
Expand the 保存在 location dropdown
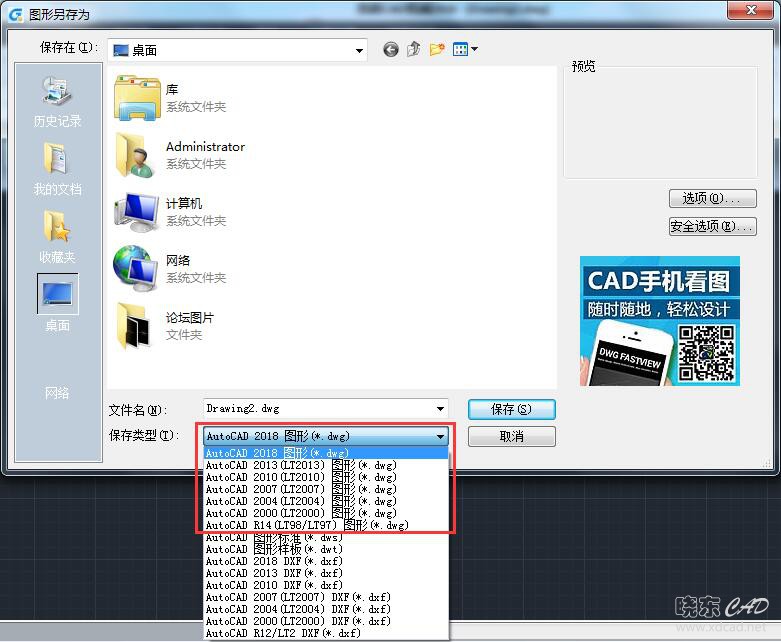[x=359, y=50]
